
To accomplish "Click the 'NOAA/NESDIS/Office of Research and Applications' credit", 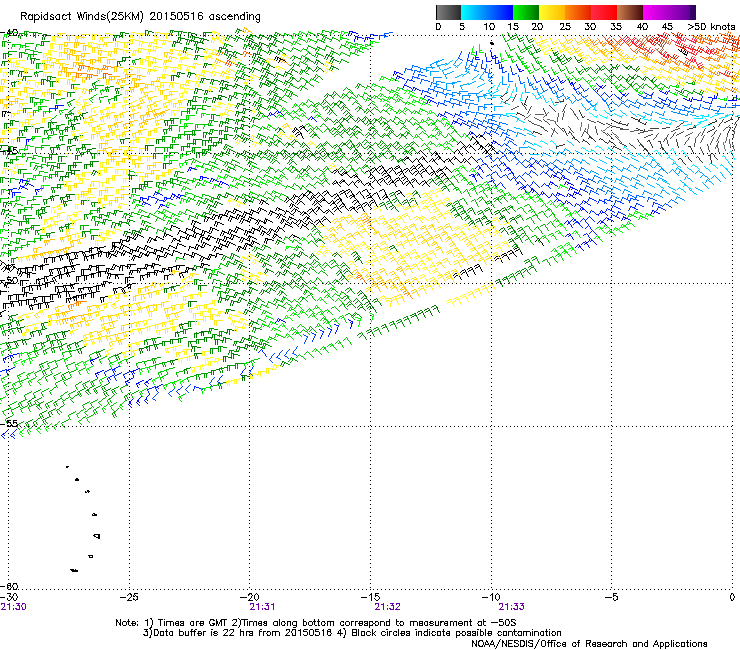I will (x=589, y=644).
